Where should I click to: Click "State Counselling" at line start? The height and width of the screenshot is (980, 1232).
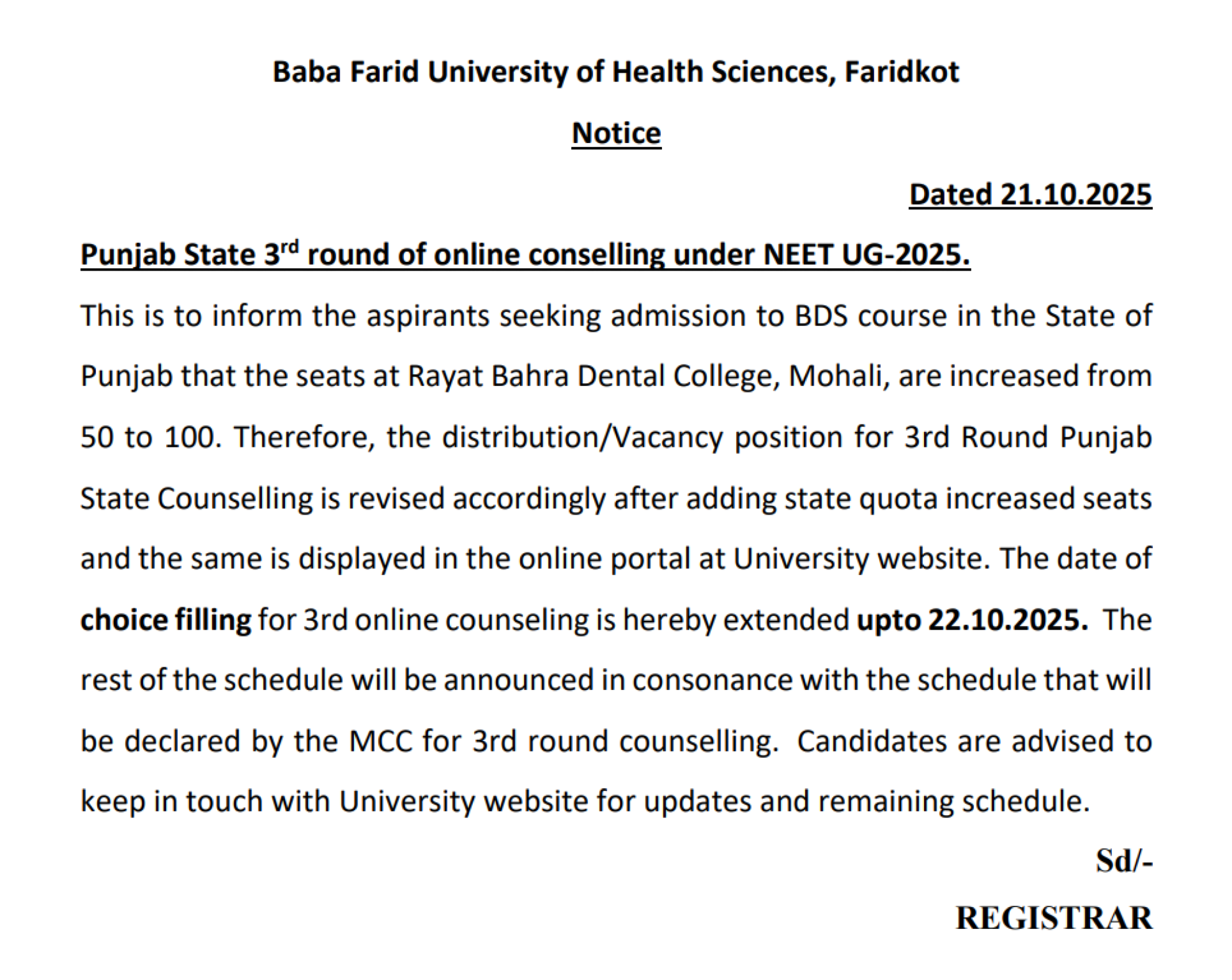(x=196, y=498)
